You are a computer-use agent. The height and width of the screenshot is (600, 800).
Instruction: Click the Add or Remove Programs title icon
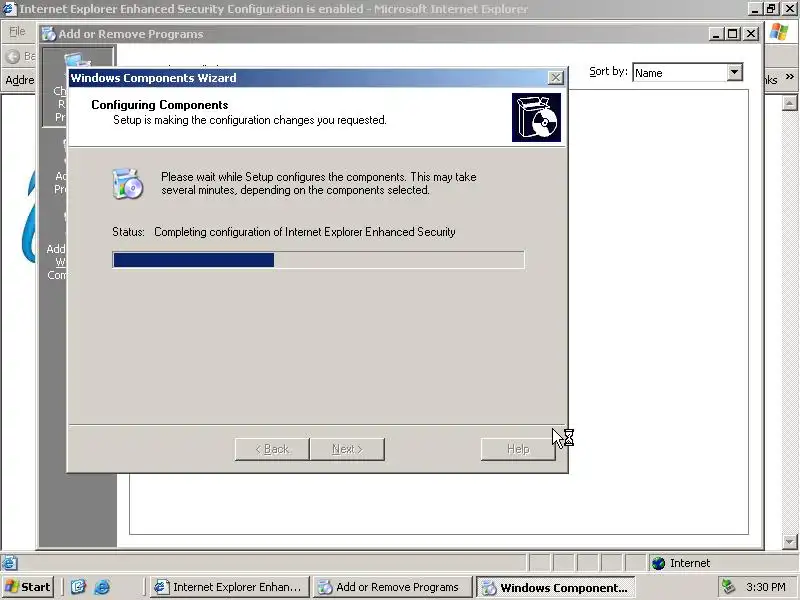pyautogui.click(x=49, y=34)
